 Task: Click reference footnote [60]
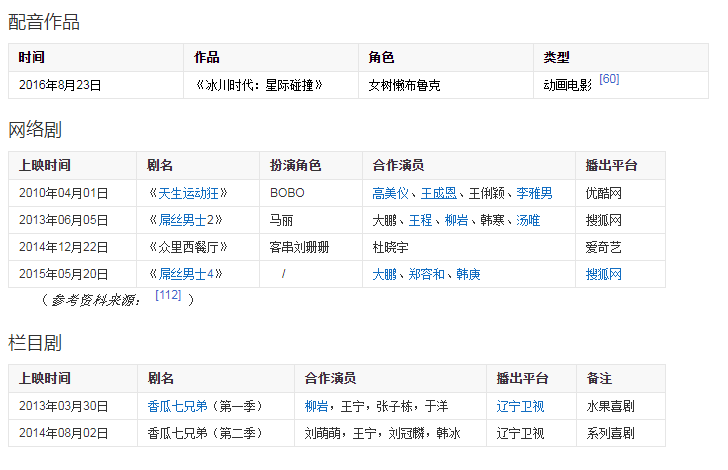click(x=609, y=79)
